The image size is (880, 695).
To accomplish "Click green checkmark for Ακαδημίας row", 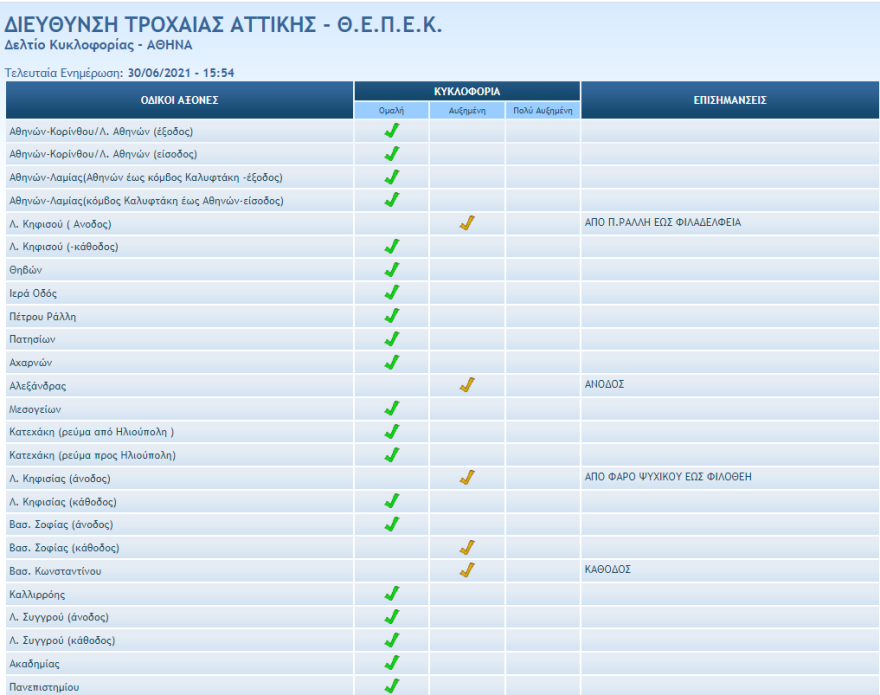I will [x=392, y=663].
